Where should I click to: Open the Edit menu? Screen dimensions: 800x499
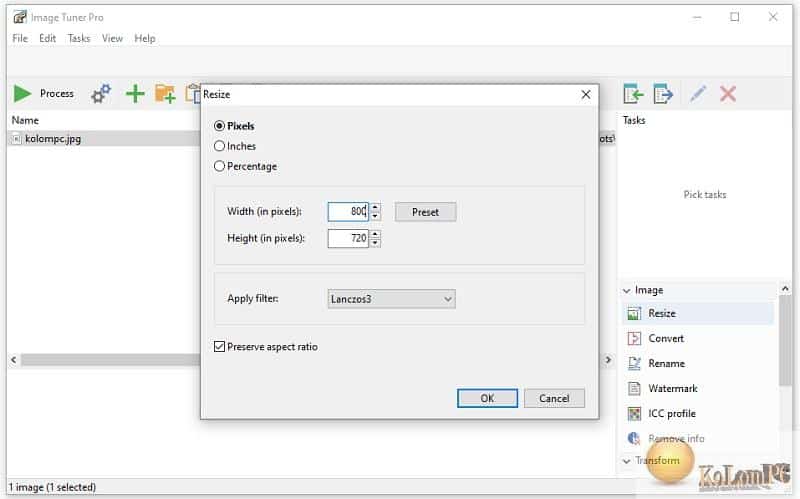point(47,38)
